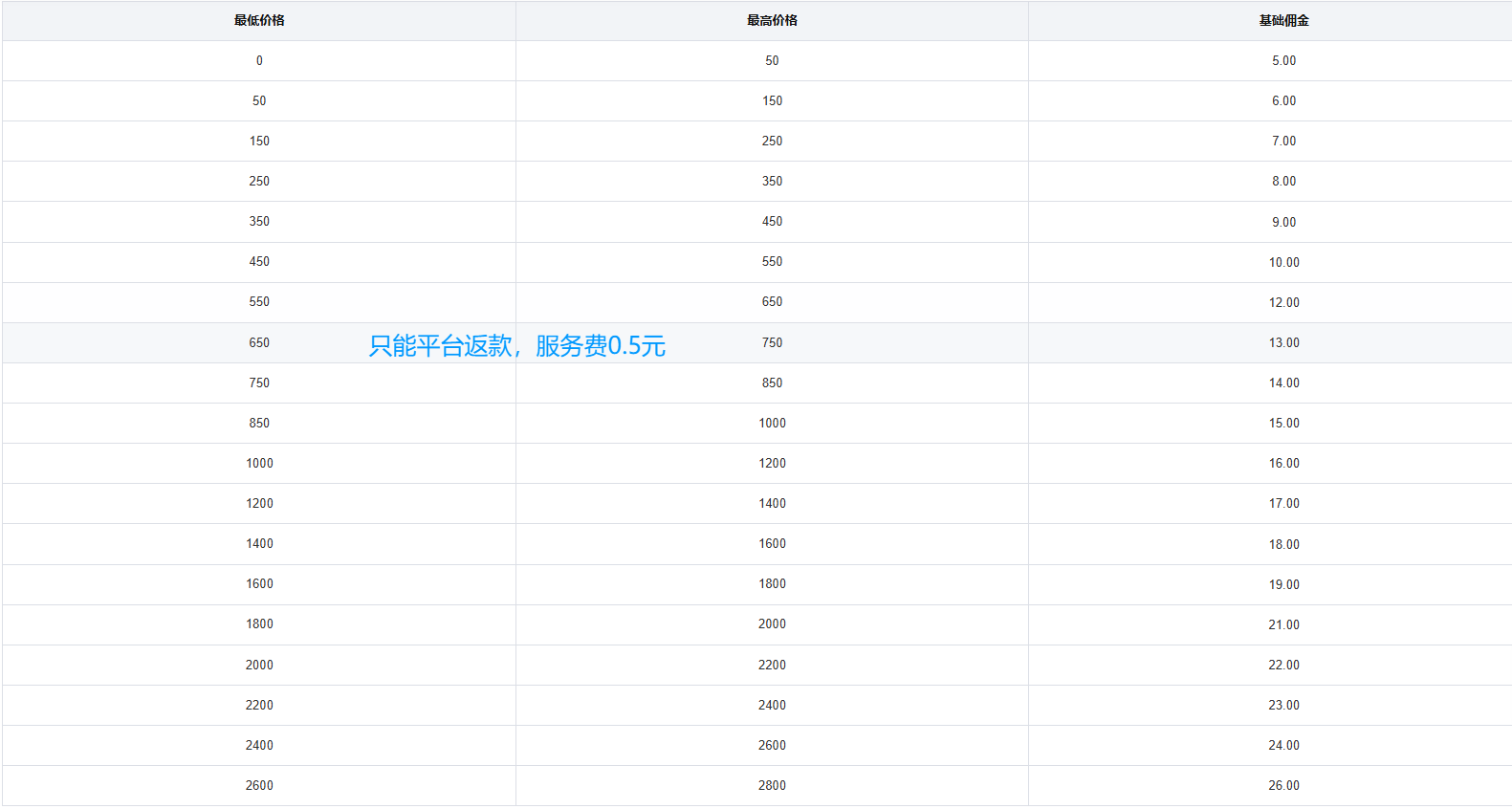
Task: Click the 0 cell under 最低价格
Action: pos(259,61)
